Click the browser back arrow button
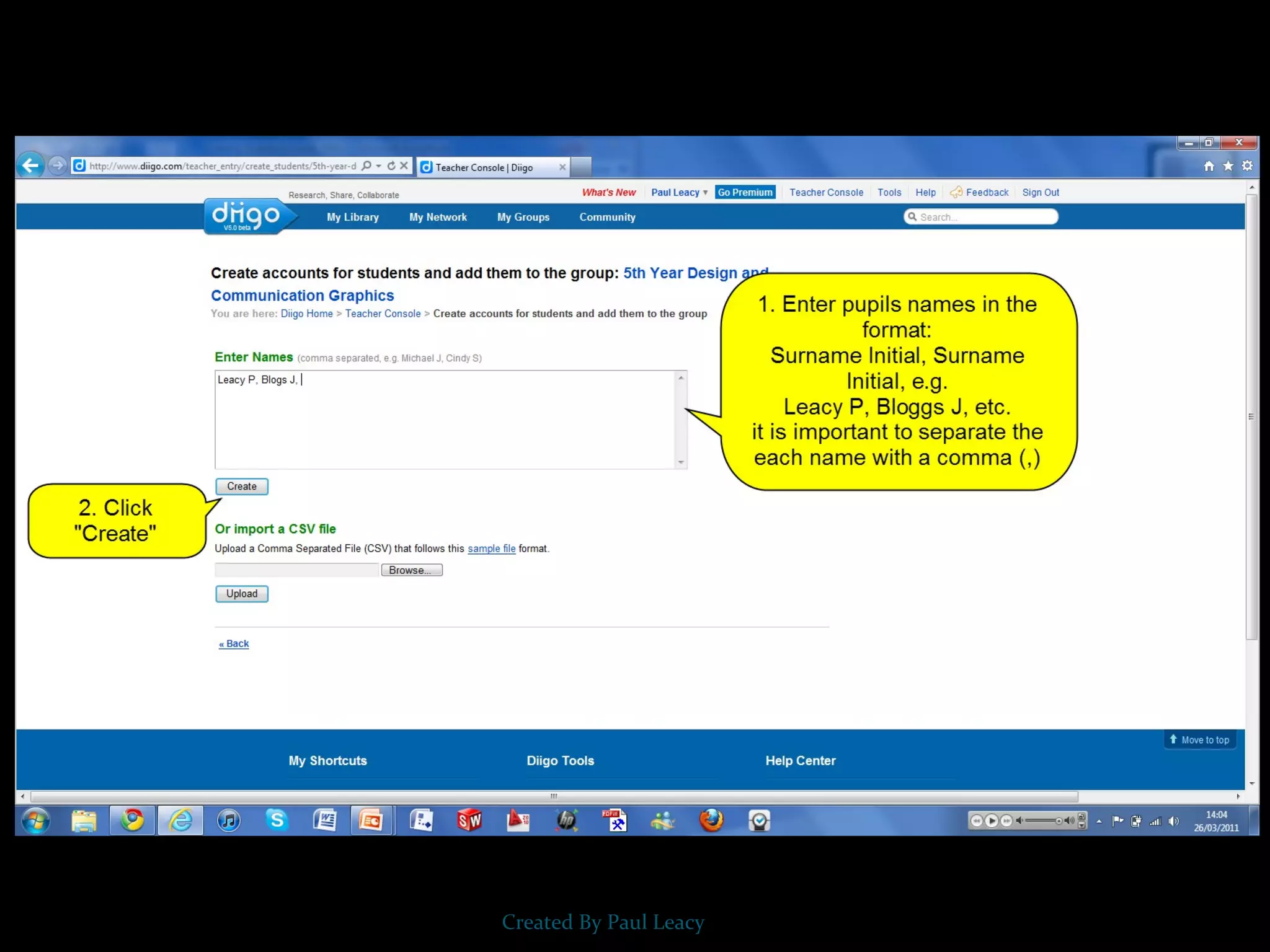Screen dimensions: 1270x952 30,165
